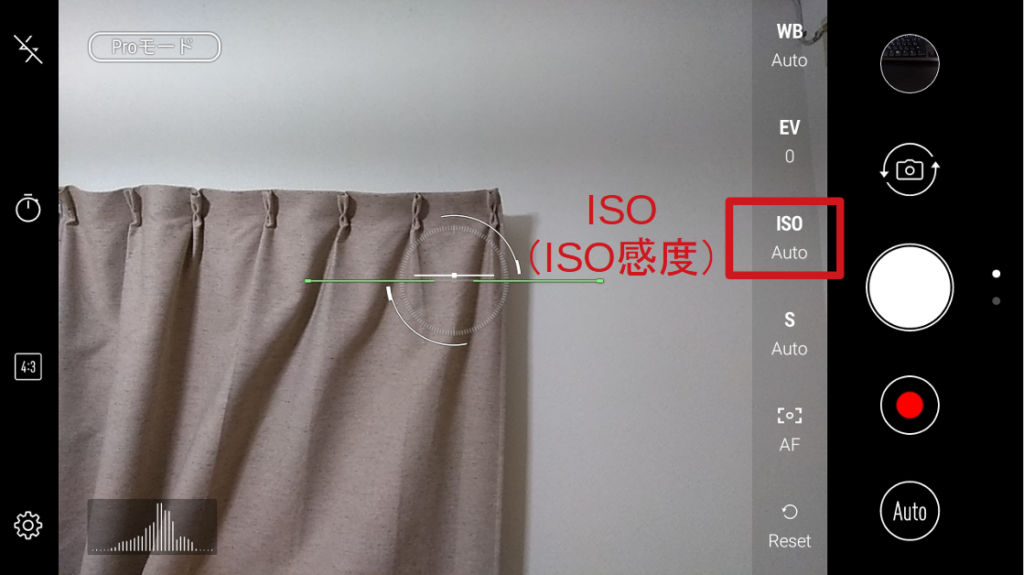This screenshot has height=575, width=1024.
Task: Change the 4:3 aspect ratio
Action: [x=28, y=367]
